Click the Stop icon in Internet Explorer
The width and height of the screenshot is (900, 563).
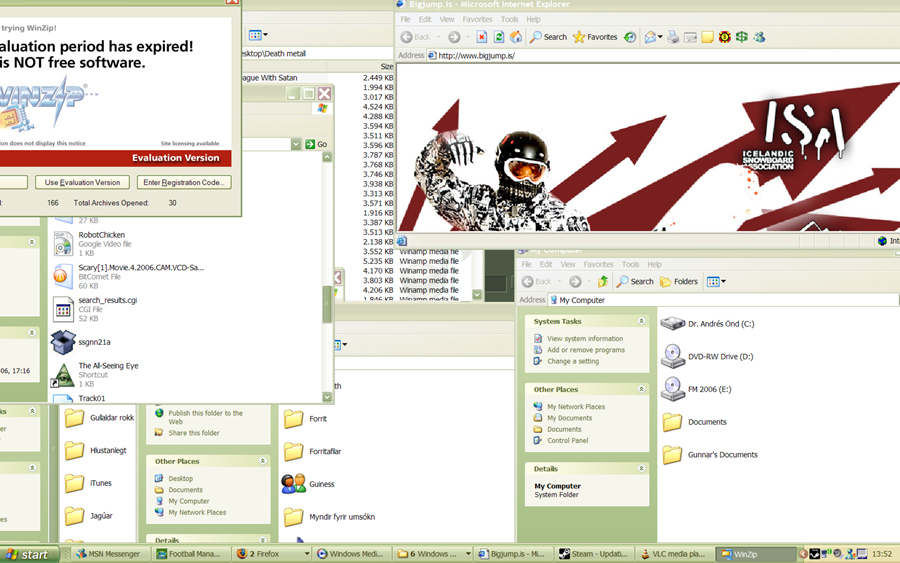[482, 37]
